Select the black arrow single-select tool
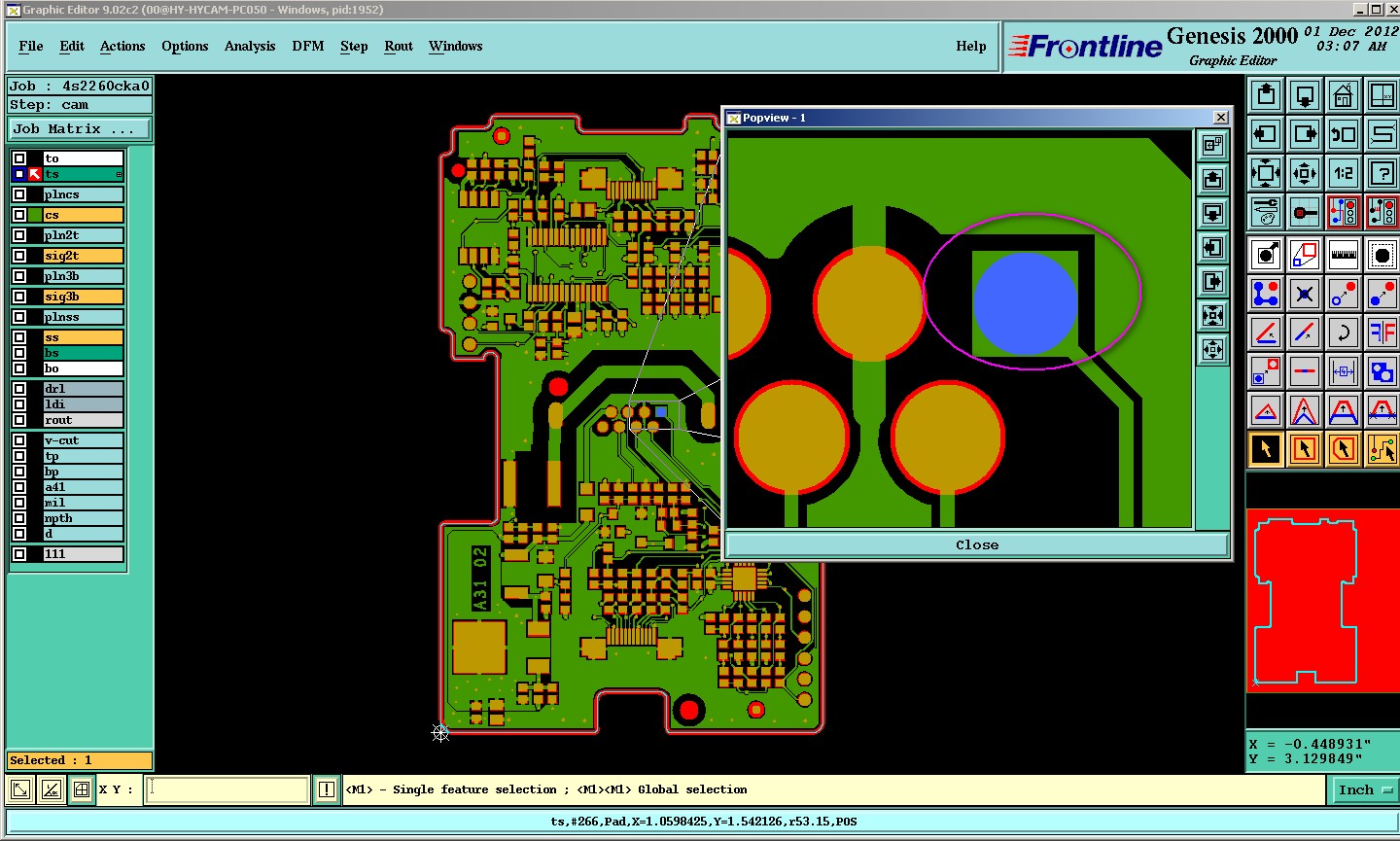1400x841 pixels. 1266,449
